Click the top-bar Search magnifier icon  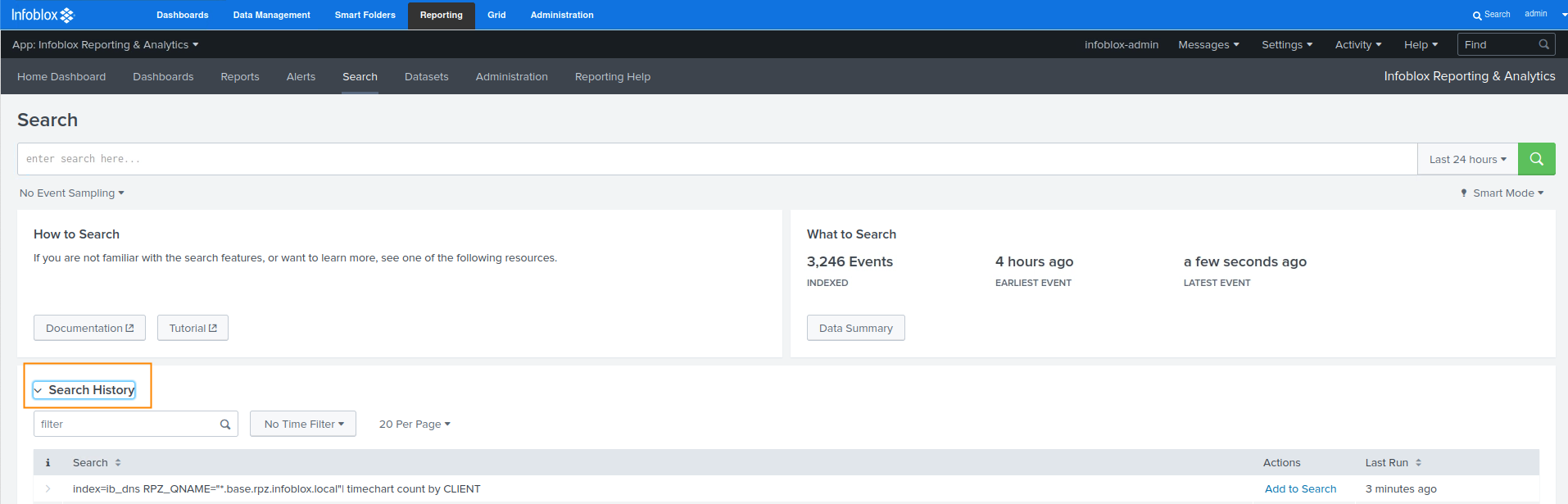point(1477,16)
